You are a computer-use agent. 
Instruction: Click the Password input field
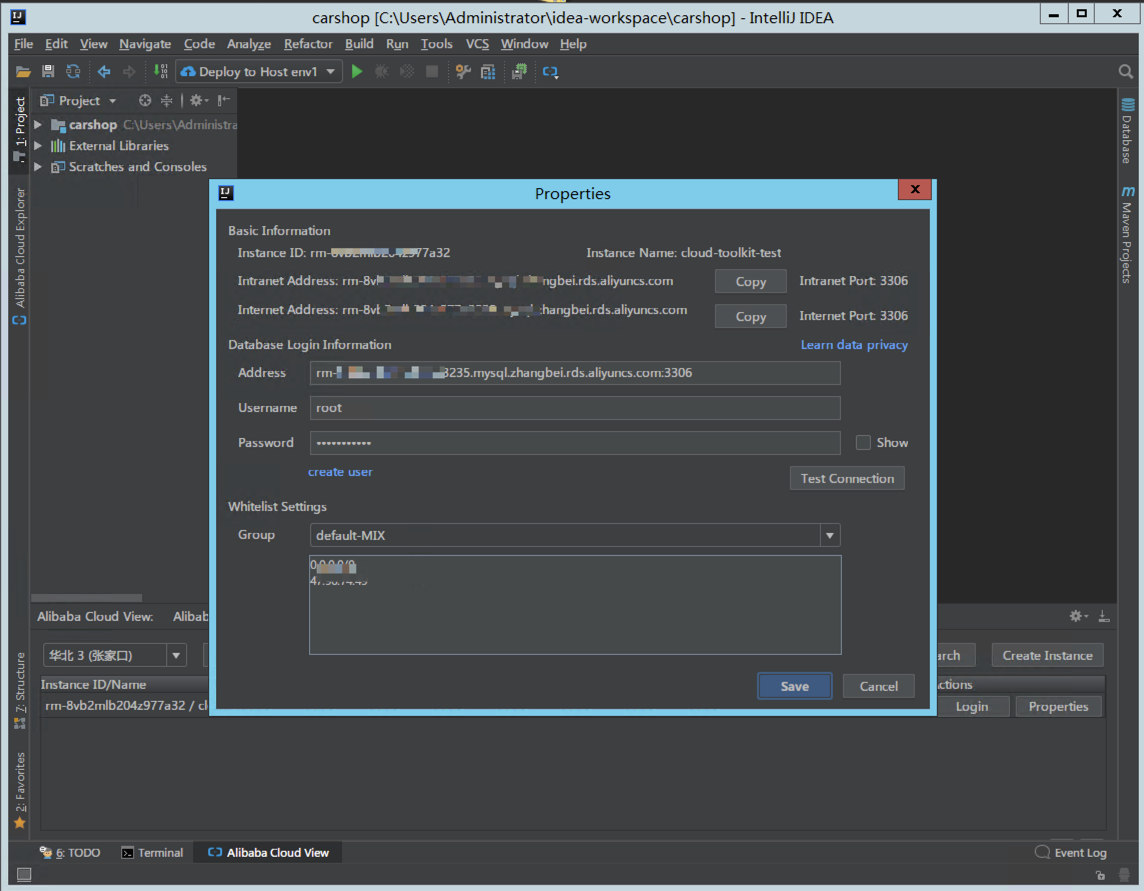575,443
